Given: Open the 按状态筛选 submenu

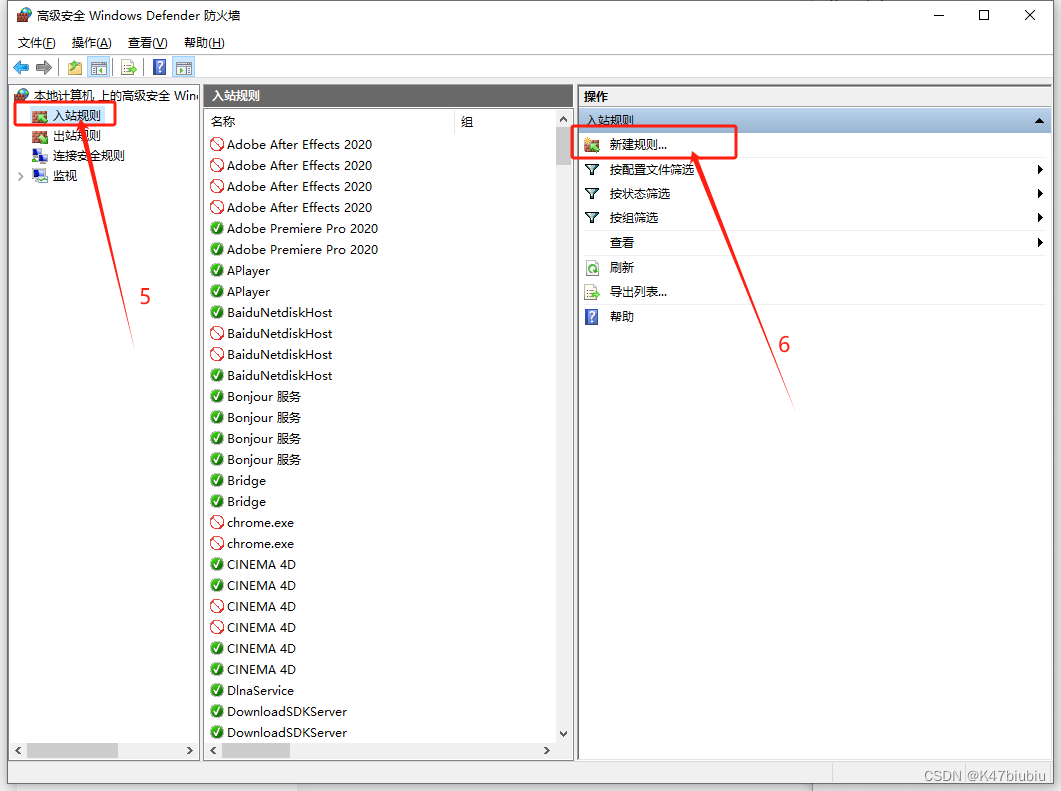Looking at the screenshot, I should pos(639,194).
